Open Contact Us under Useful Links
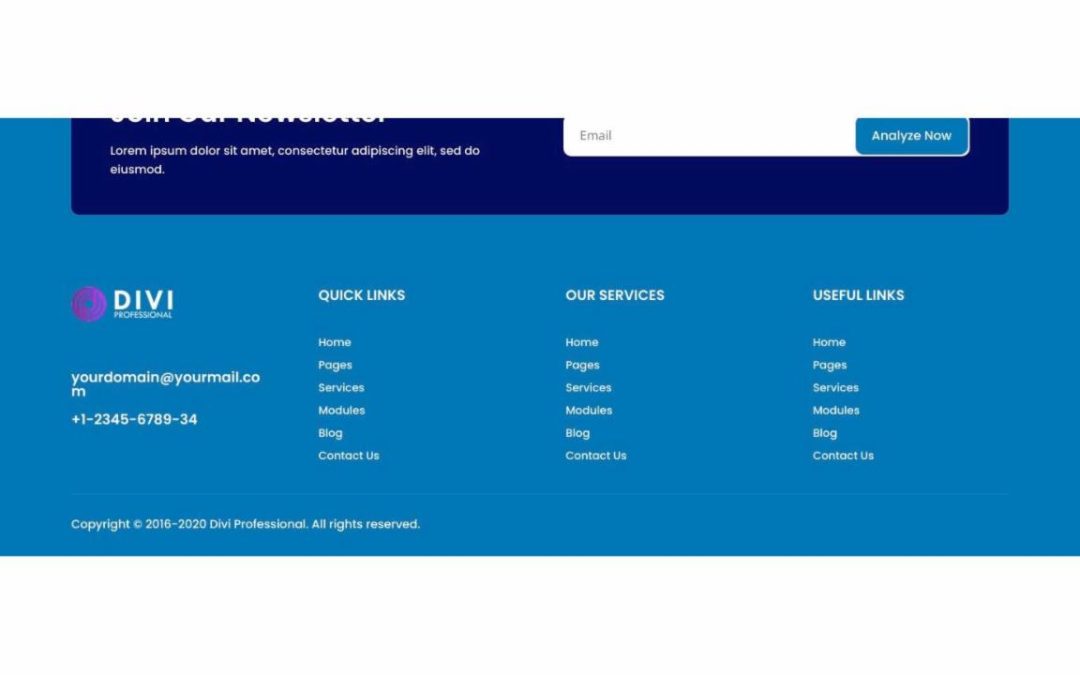The width and height of the screenshot is (1080, 675). pyautogui.click(x=843, y=456)
